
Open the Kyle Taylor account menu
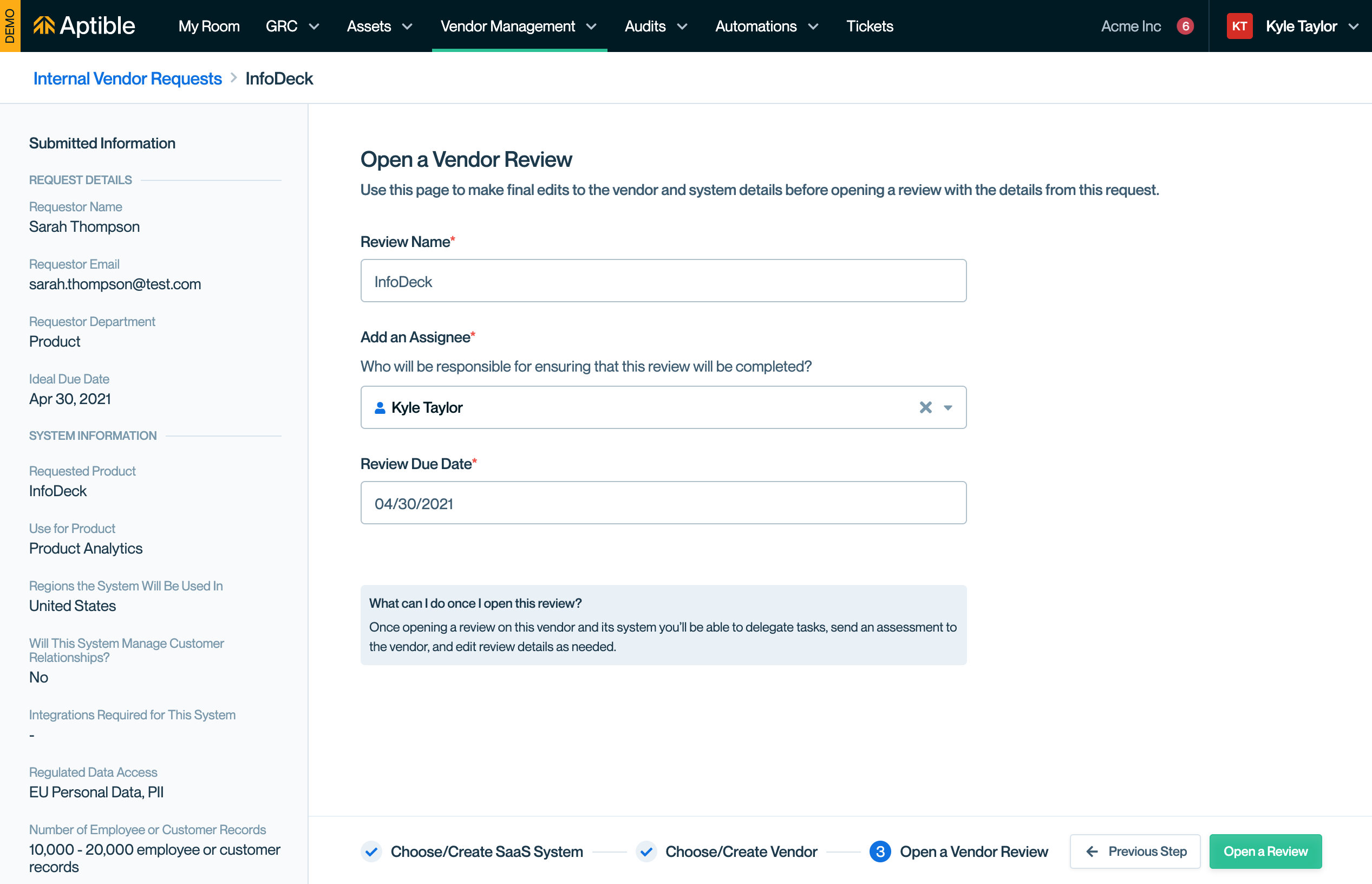1311,26
